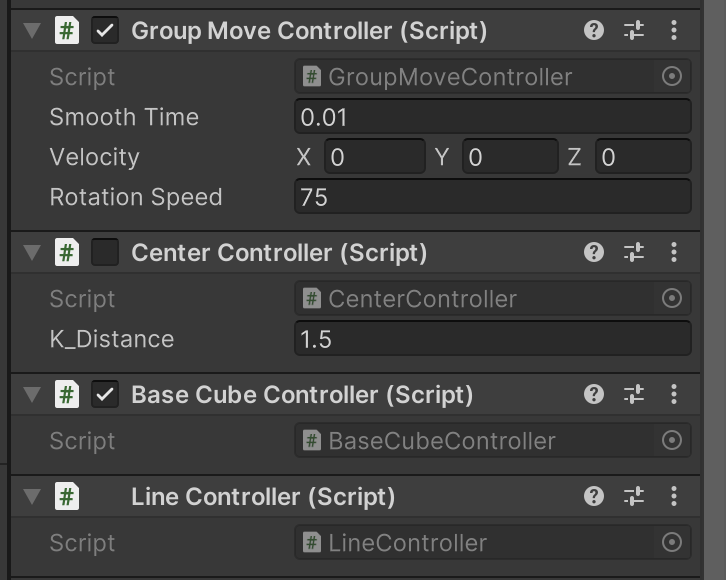Open presets for Base Cube Controller

coord(634,394)
